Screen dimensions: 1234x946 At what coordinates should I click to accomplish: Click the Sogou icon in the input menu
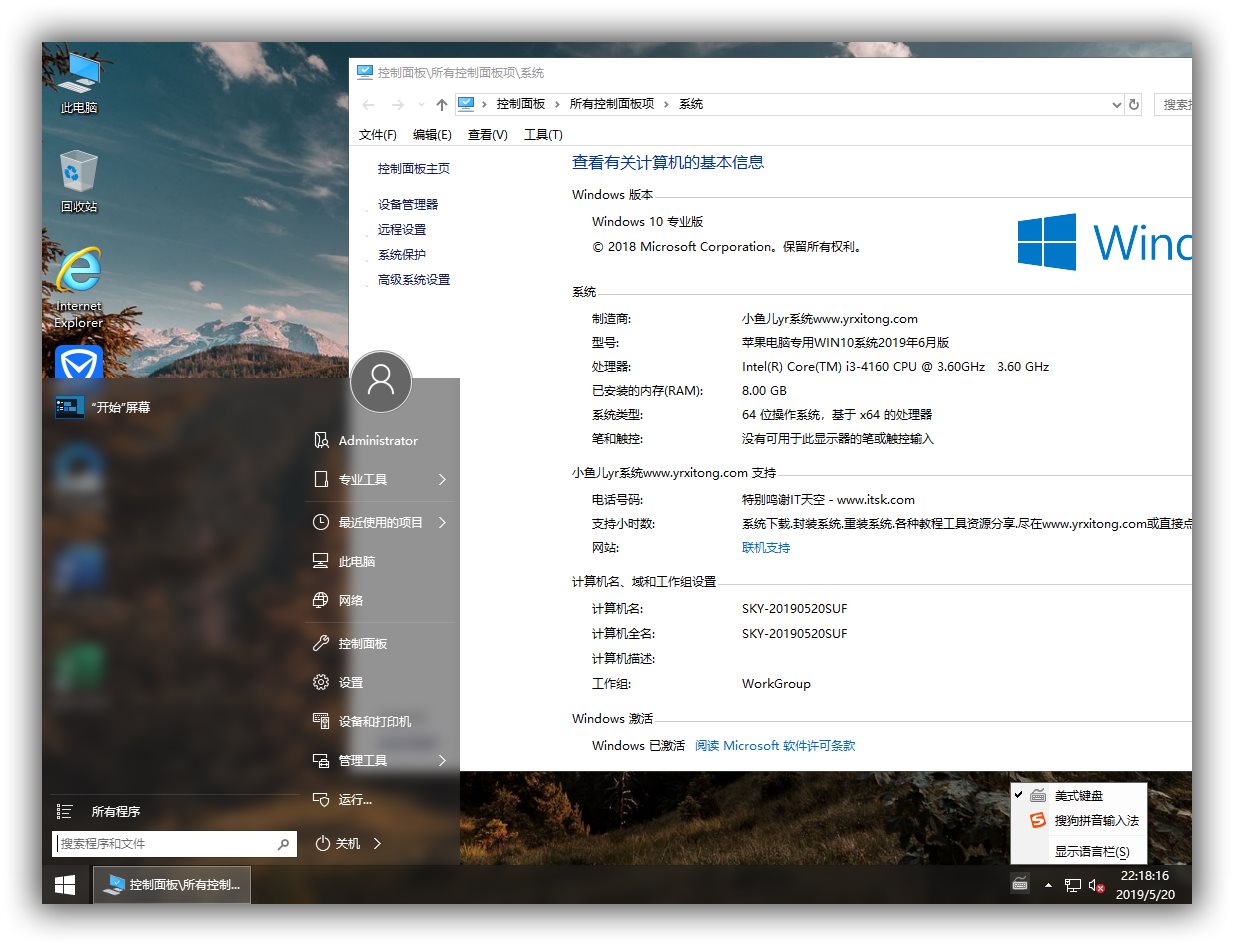(x=1037, y=820)
